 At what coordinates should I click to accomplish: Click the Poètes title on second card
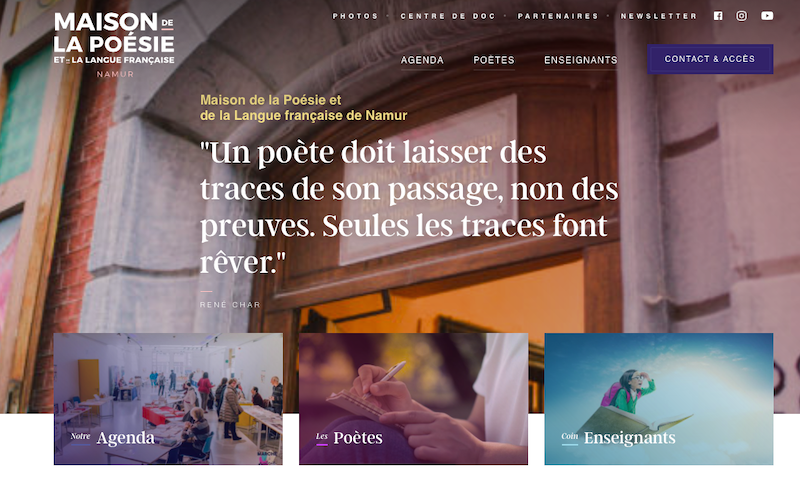click(x=358, y=438)
